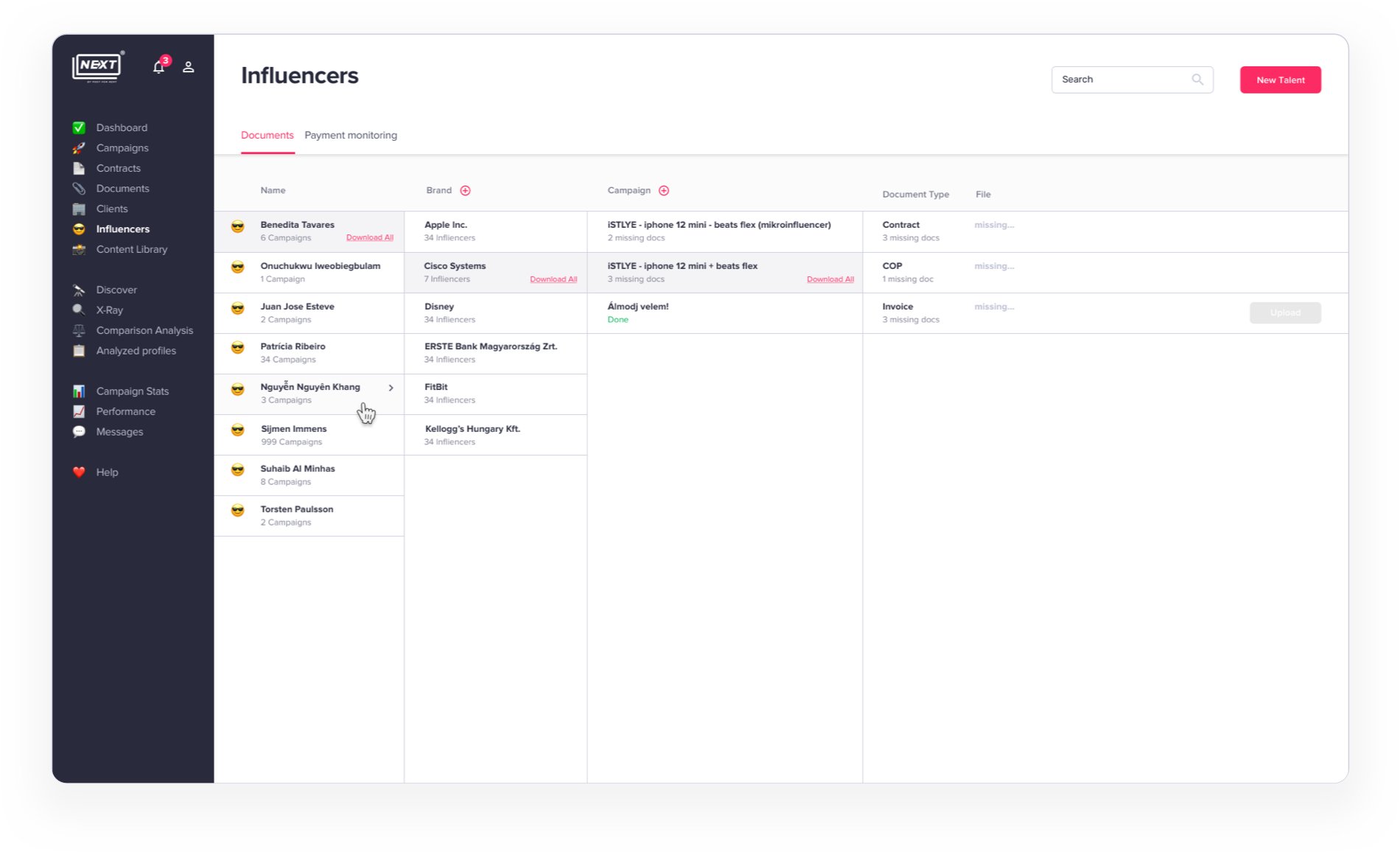Click the rocket icon beside Campaigns
The width and height of the screenshot is (1400, 852).
[79, 148]
